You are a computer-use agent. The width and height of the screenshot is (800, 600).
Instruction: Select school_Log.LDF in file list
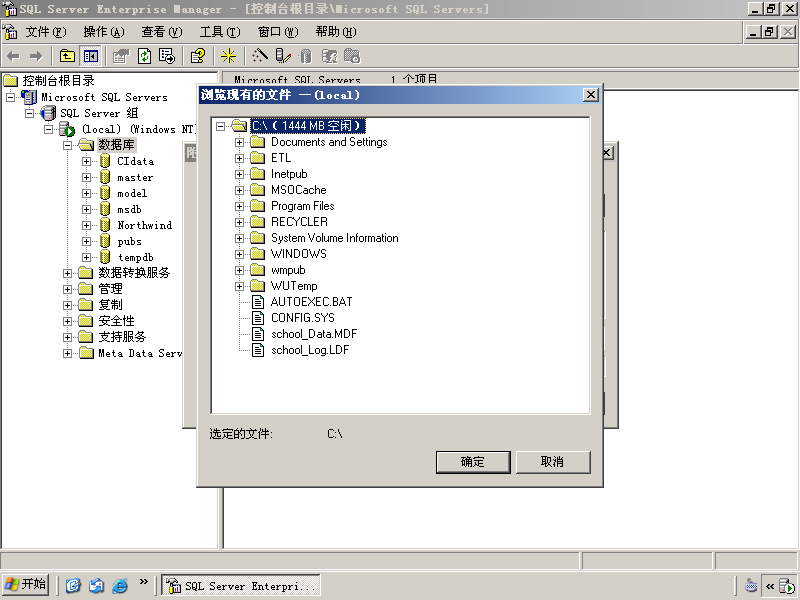pos(310,350)
